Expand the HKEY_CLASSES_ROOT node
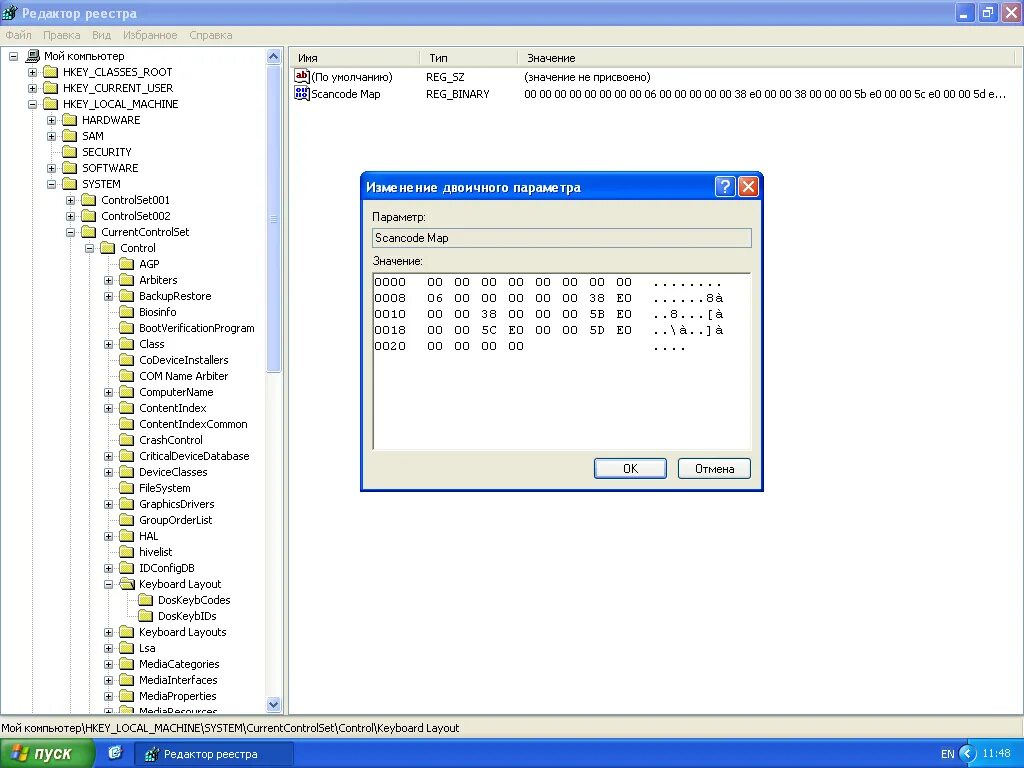The image size is (1024, 768). [33, 72]
